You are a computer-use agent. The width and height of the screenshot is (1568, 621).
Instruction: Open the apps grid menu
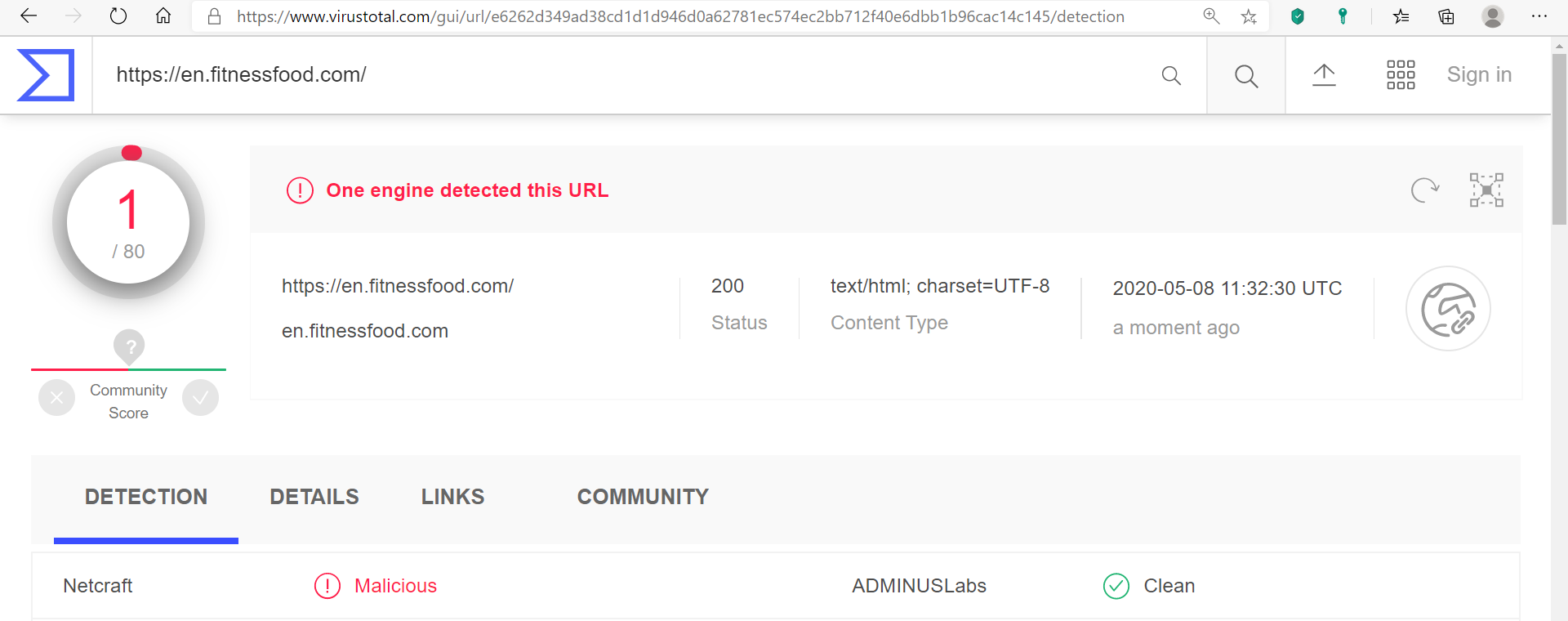click(1401, 75)
